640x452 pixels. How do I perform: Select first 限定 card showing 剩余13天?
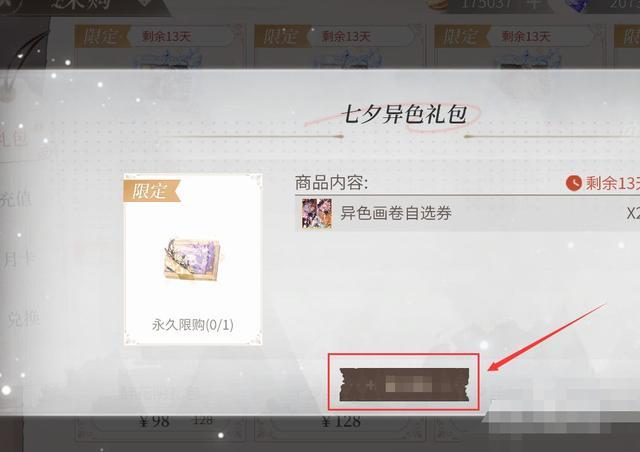tap(160, 46)
